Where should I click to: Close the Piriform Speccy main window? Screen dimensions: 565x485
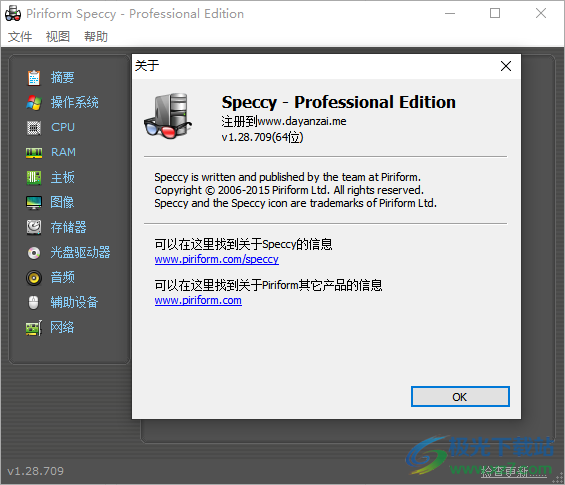click(x=540, y=14)
